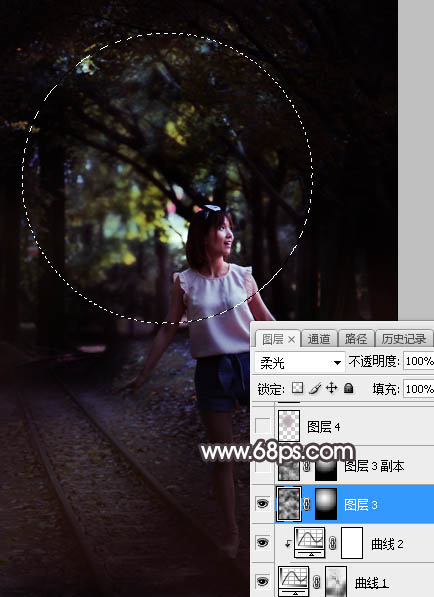Viewport: 434px width, 597px height.
Task: Click the 填充 label
Action: coord(385,389)
